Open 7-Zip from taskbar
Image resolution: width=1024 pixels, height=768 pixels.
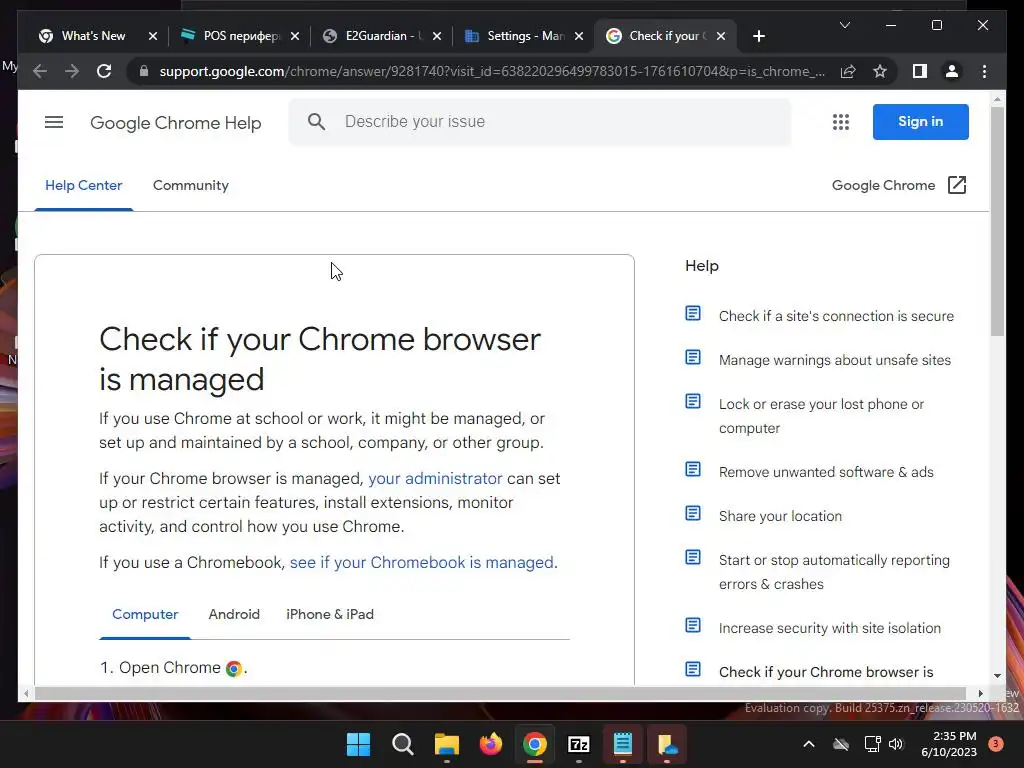(579, 744)
